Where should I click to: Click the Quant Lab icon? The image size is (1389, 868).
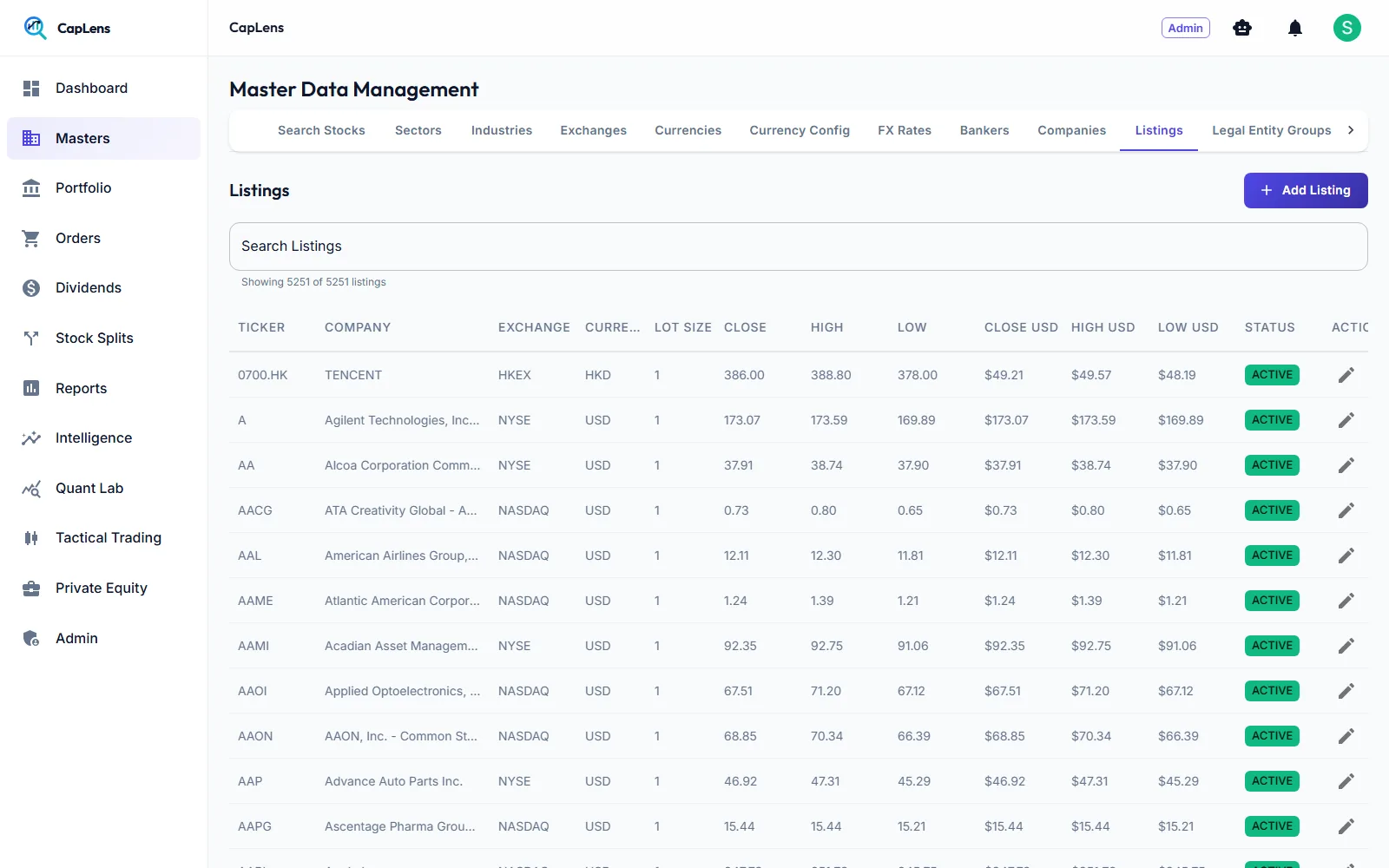click(31, 489)
